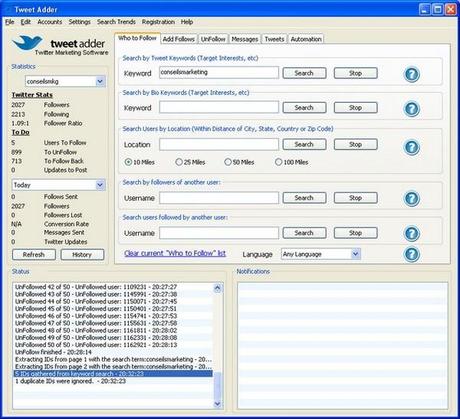Open the Accounts menu
This screenshot has width=460, height=419.
tap(50, 22)
